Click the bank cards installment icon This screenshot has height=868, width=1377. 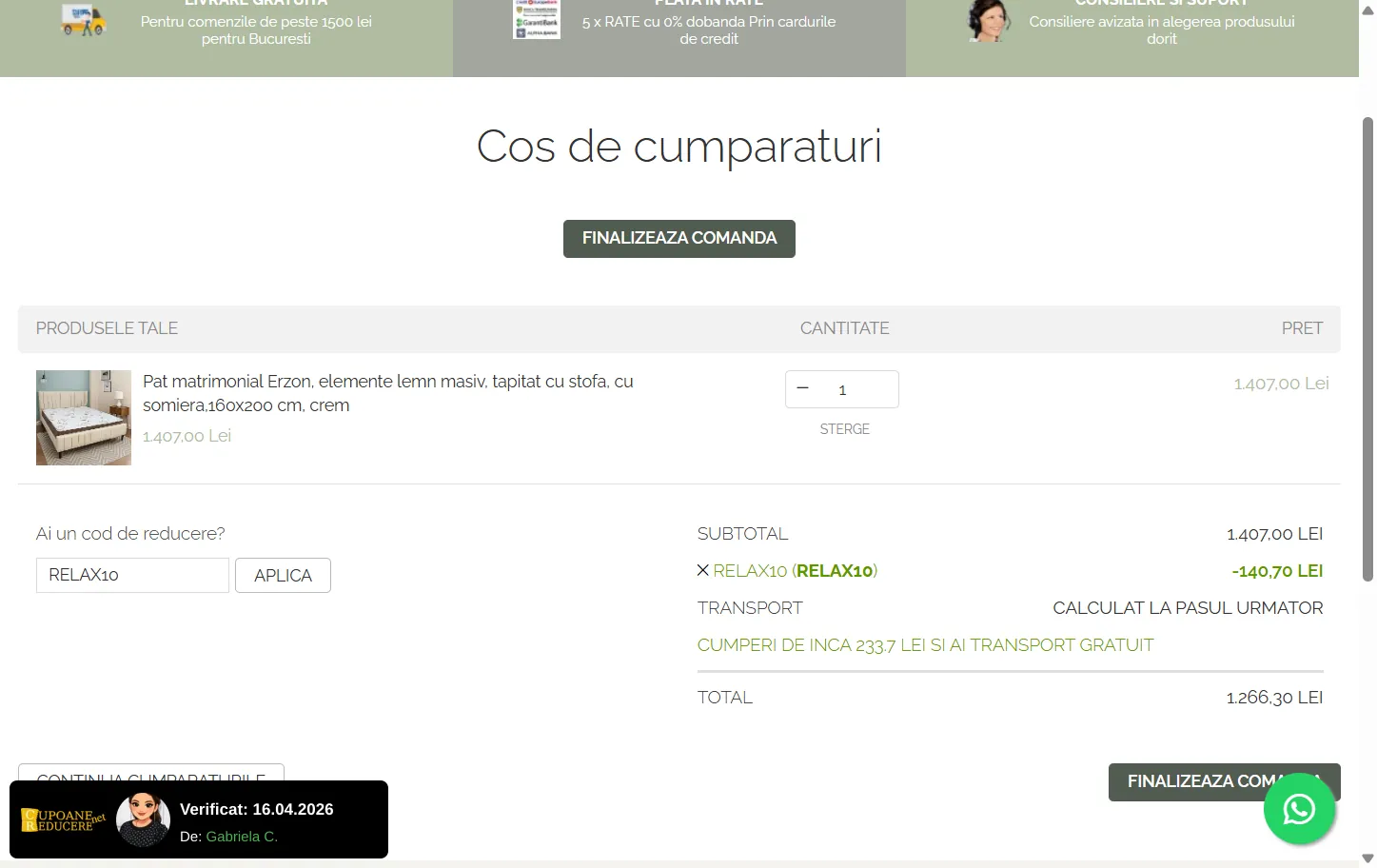[537, 19]
